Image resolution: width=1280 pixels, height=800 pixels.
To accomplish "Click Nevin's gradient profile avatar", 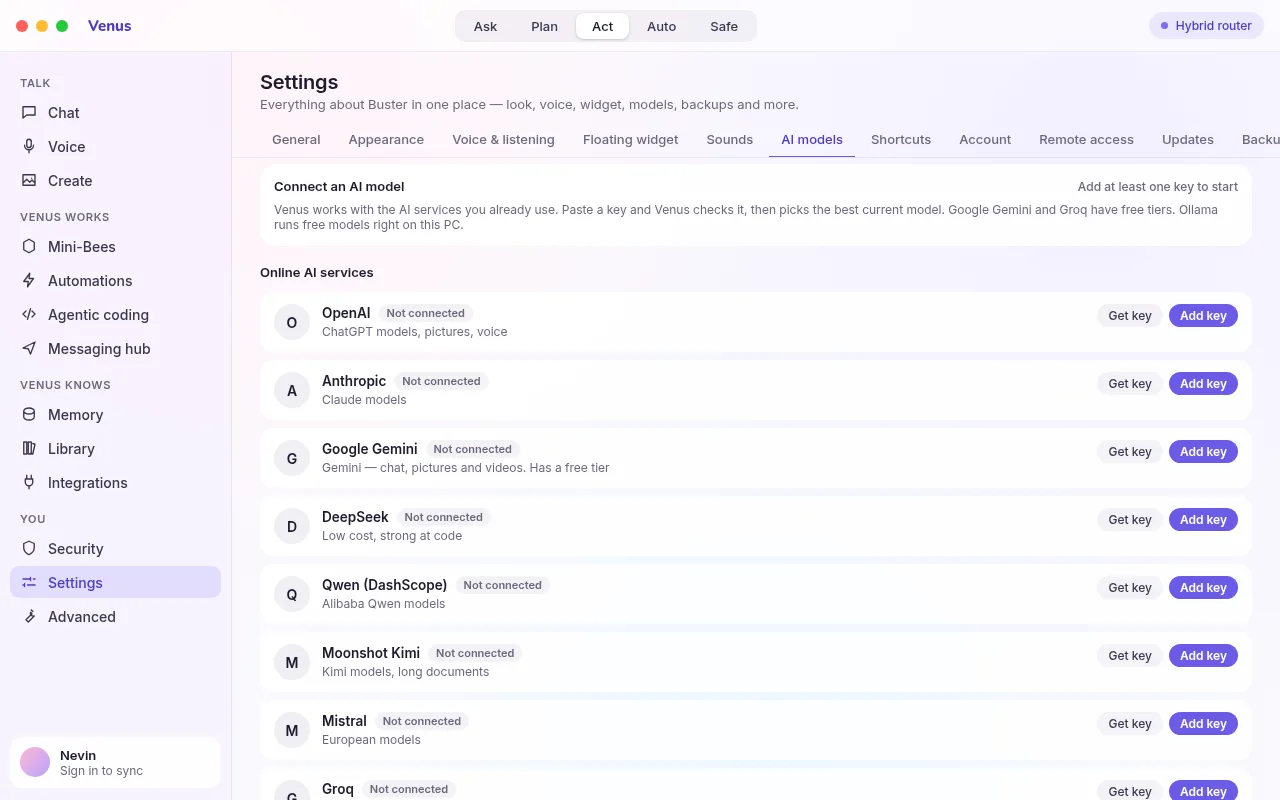I will pyautogui.click(x=35, y=762).
